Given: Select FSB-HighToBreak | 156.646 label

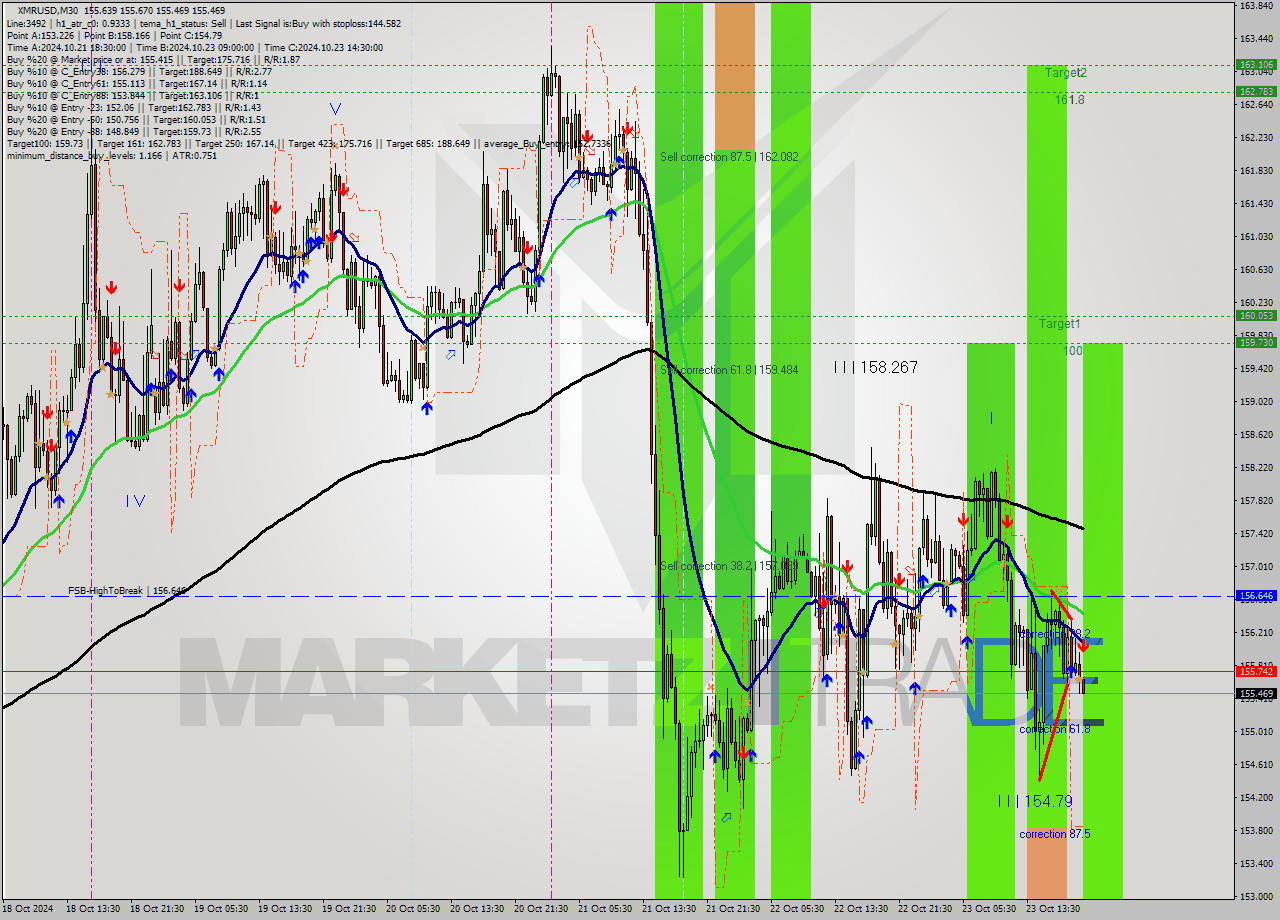Looking at the screenshot, I should tap(127, 591).
